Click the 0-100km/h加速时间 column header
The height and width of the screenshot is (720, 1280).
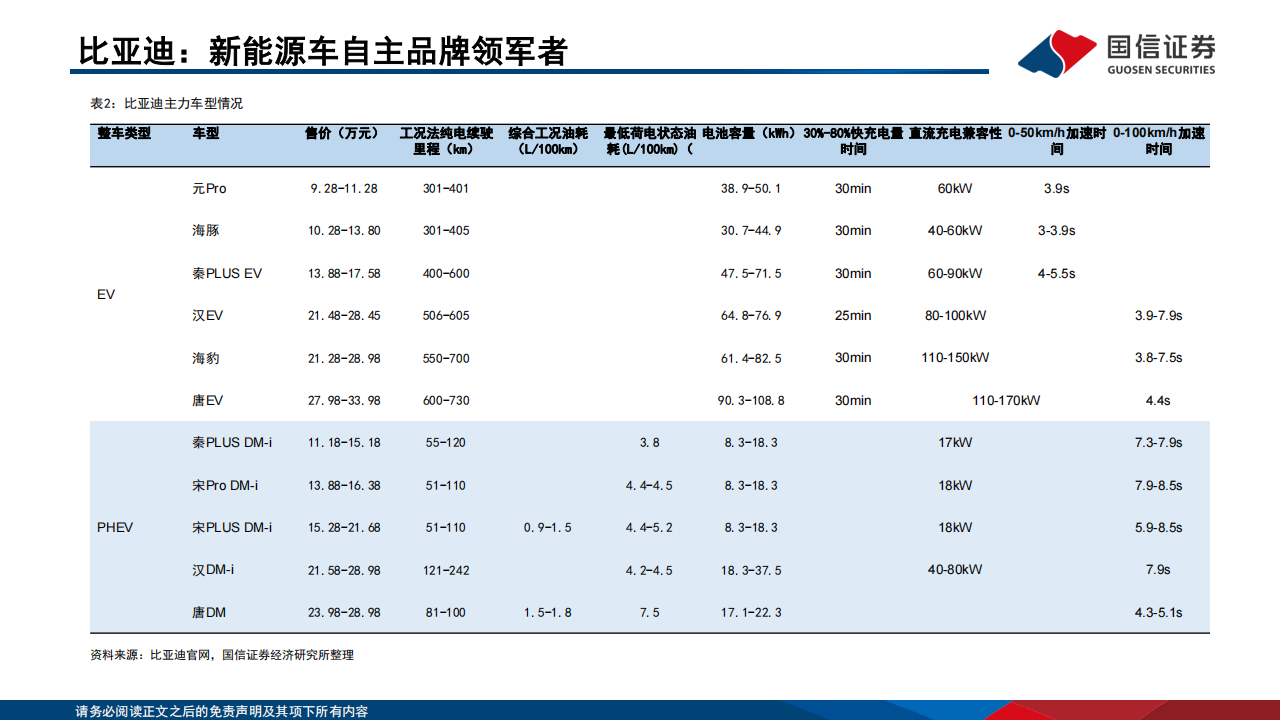point(1158,141)
